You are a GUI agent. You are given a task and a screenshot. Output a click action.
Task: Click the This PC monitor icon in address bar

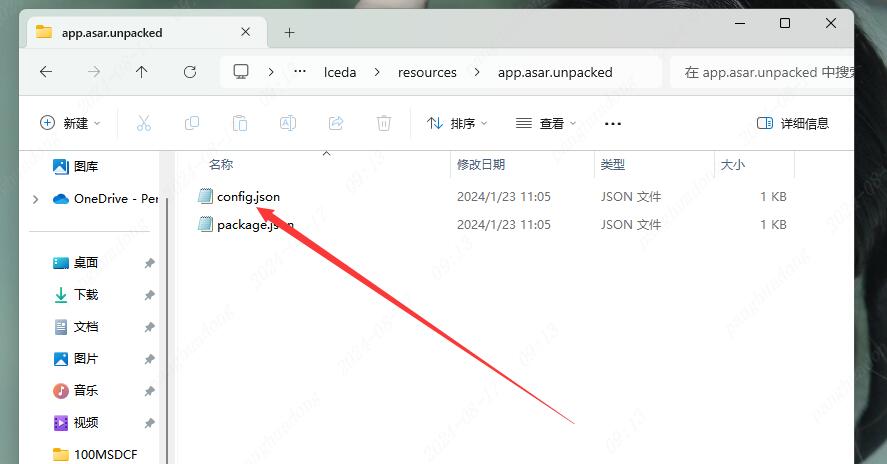[x=241, y=72]
